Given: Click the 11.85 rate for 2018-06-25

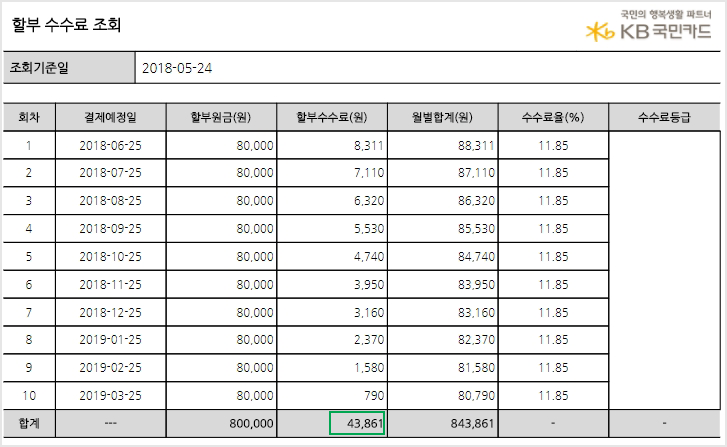Looking at the screenshot, I should pos(553,146).
